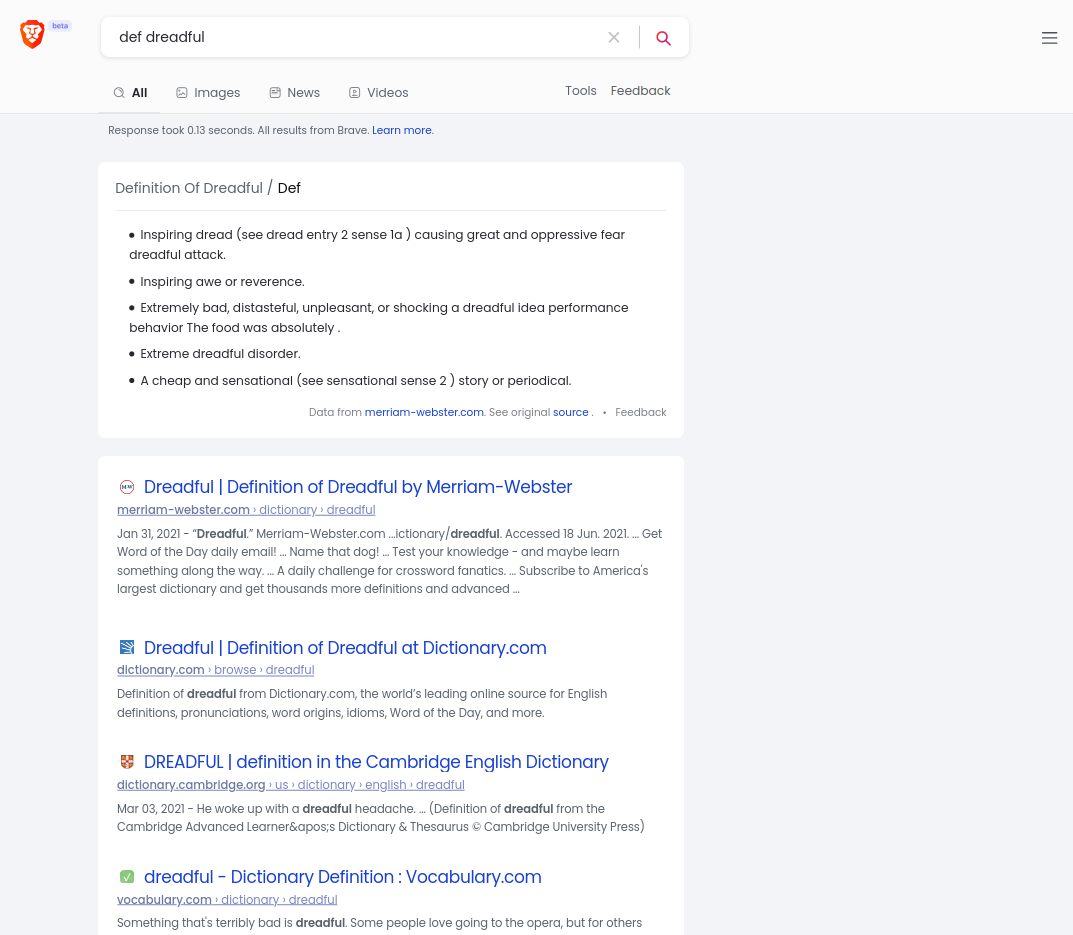This screenshot has width=1073, height=935.
Task: Click the 'beta' badge beside logo
Action: pyautogui.click(x=60, y=26)
